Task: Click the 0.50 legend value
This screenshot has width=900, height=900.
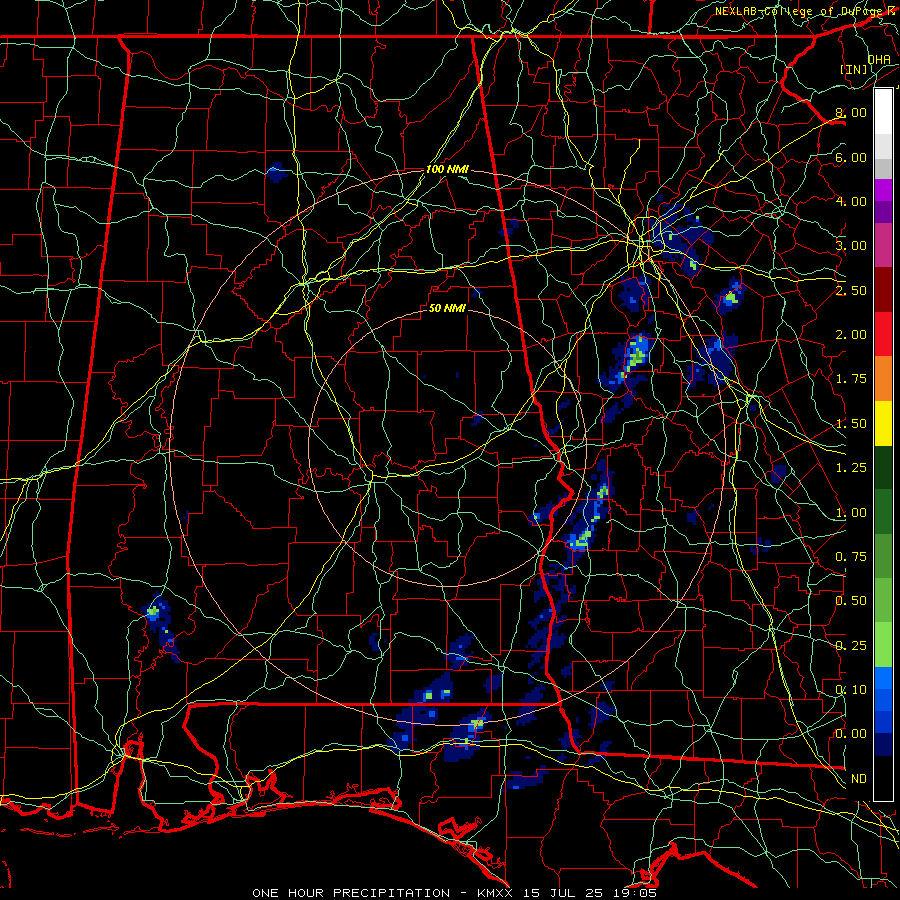Action: click(x=851, y=601)
